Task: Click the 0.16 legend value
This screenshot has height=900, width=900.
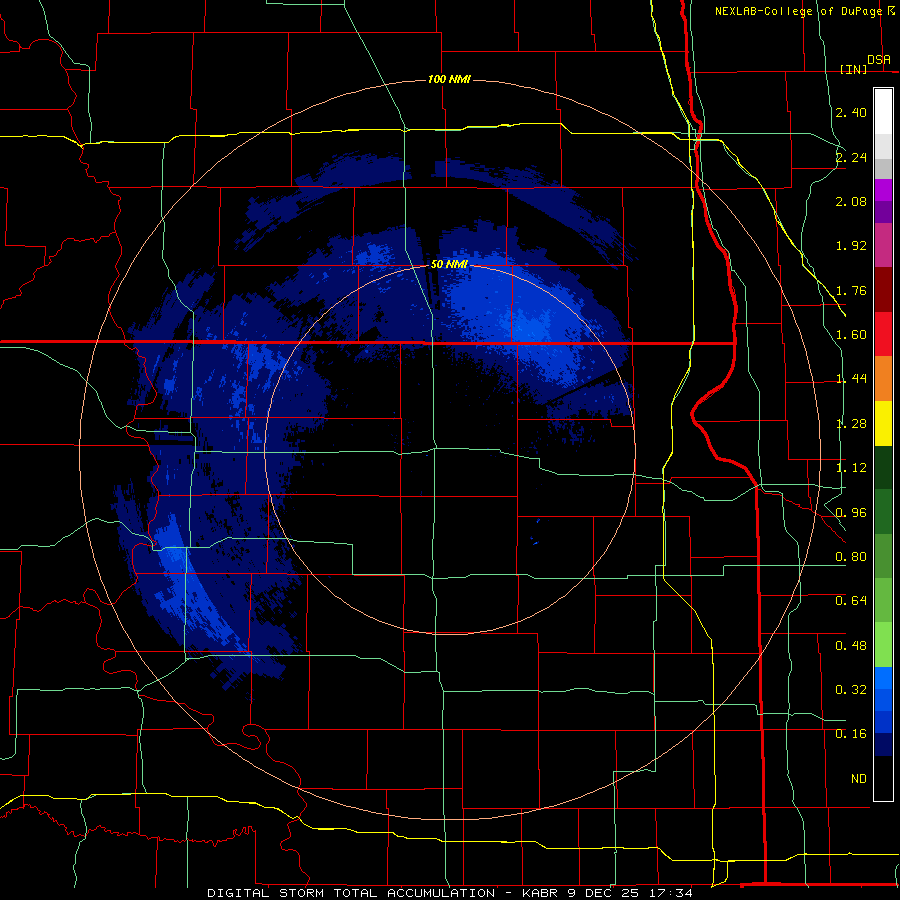Action: pos(851,734)
